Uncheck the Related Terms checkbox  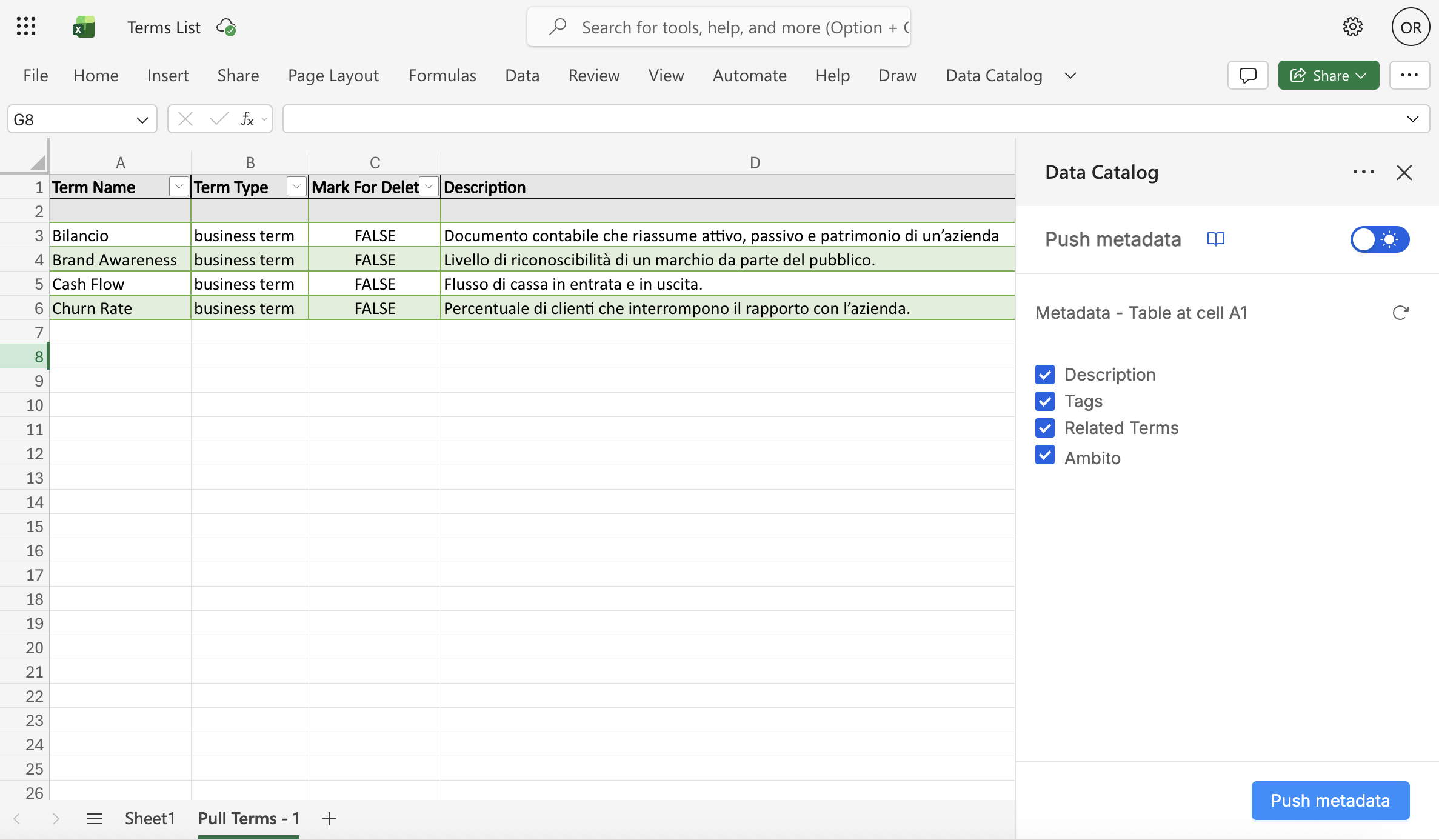tap(1044, 428)
